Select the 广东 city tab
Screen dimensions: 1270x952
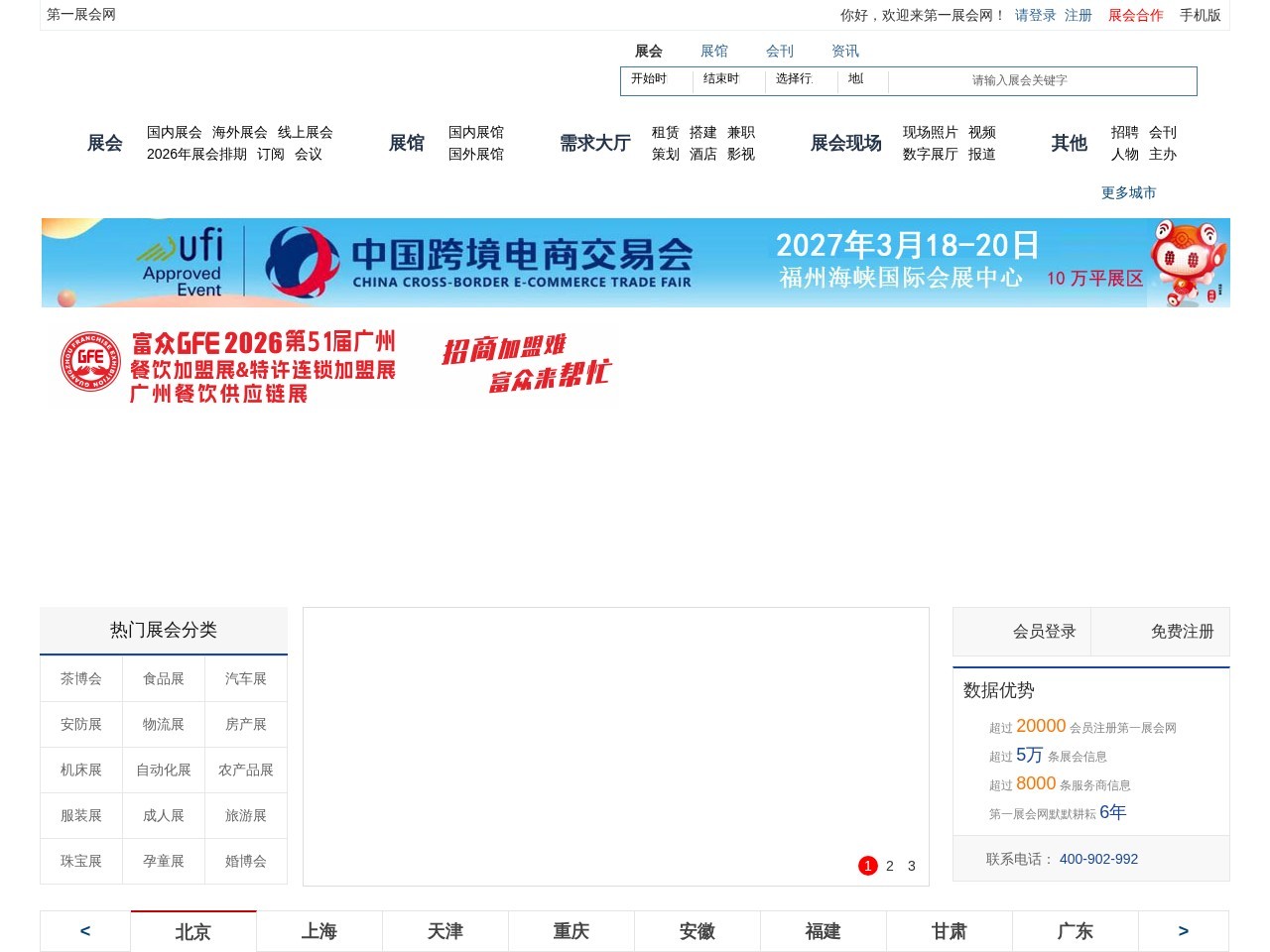(1076, 931)
